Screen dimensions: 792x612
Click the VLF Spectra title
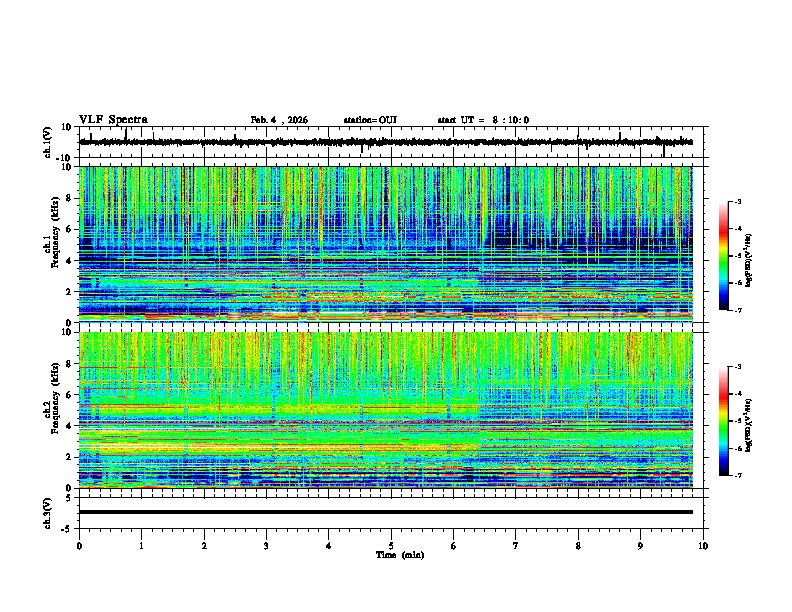tap(113, 120)
